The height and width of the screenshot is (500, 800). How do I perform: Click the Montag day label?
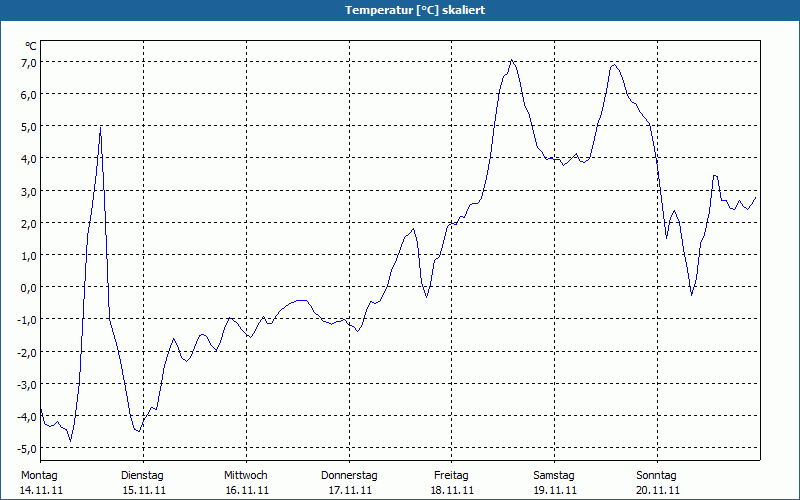tap(39, 476)
